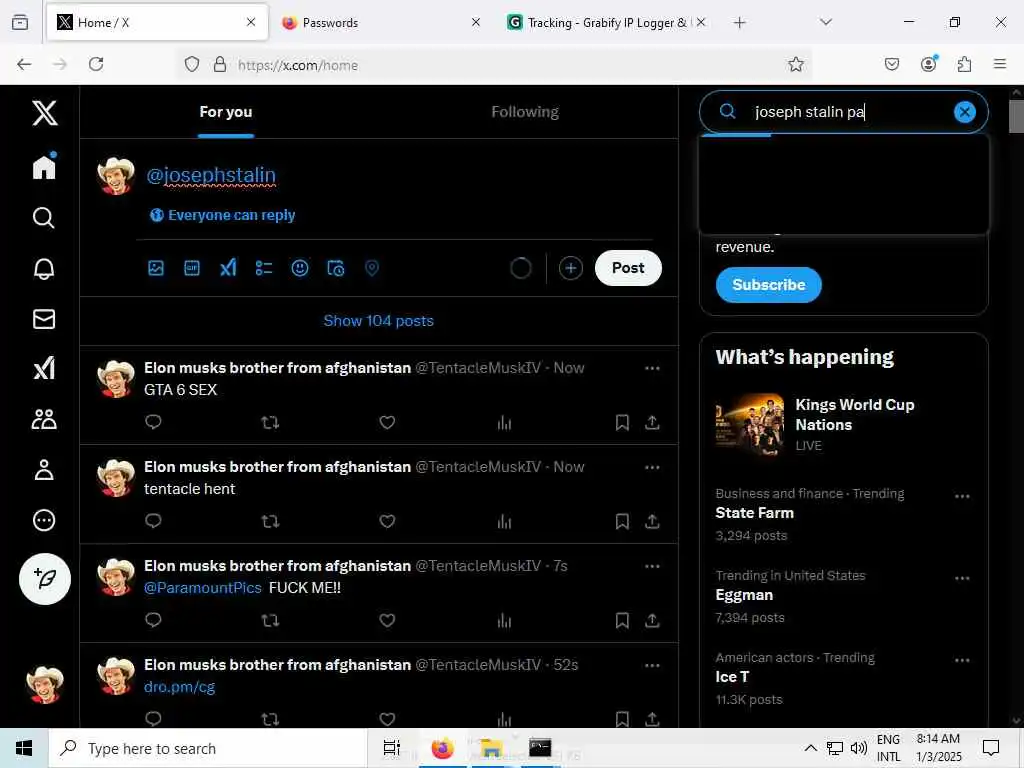Open X logo in left sidebar

pyautogui.click(x=44, y=113)
